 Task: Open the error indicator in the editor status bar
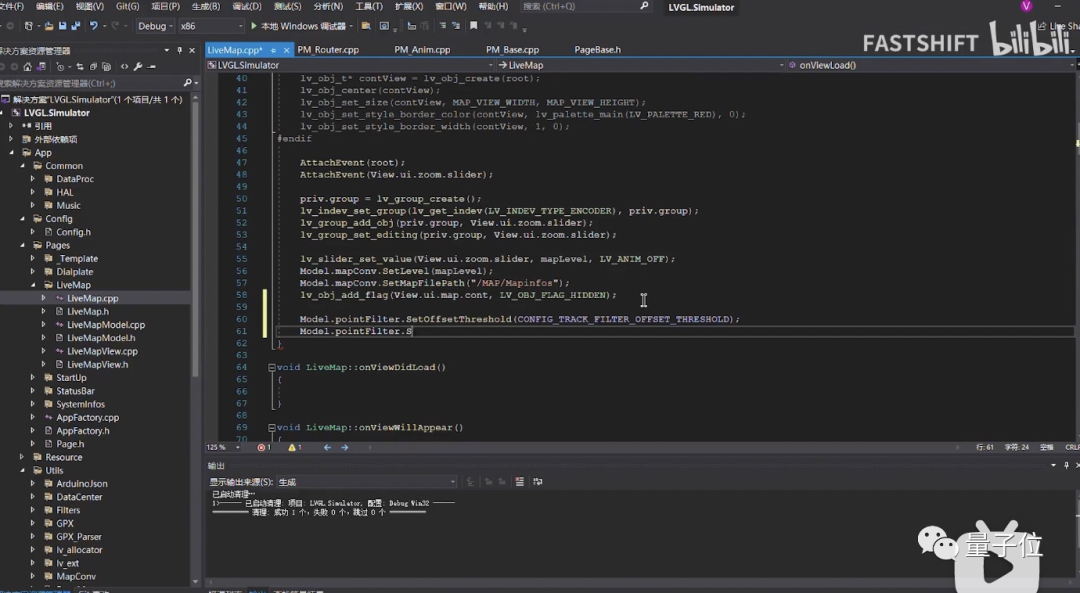264,447
